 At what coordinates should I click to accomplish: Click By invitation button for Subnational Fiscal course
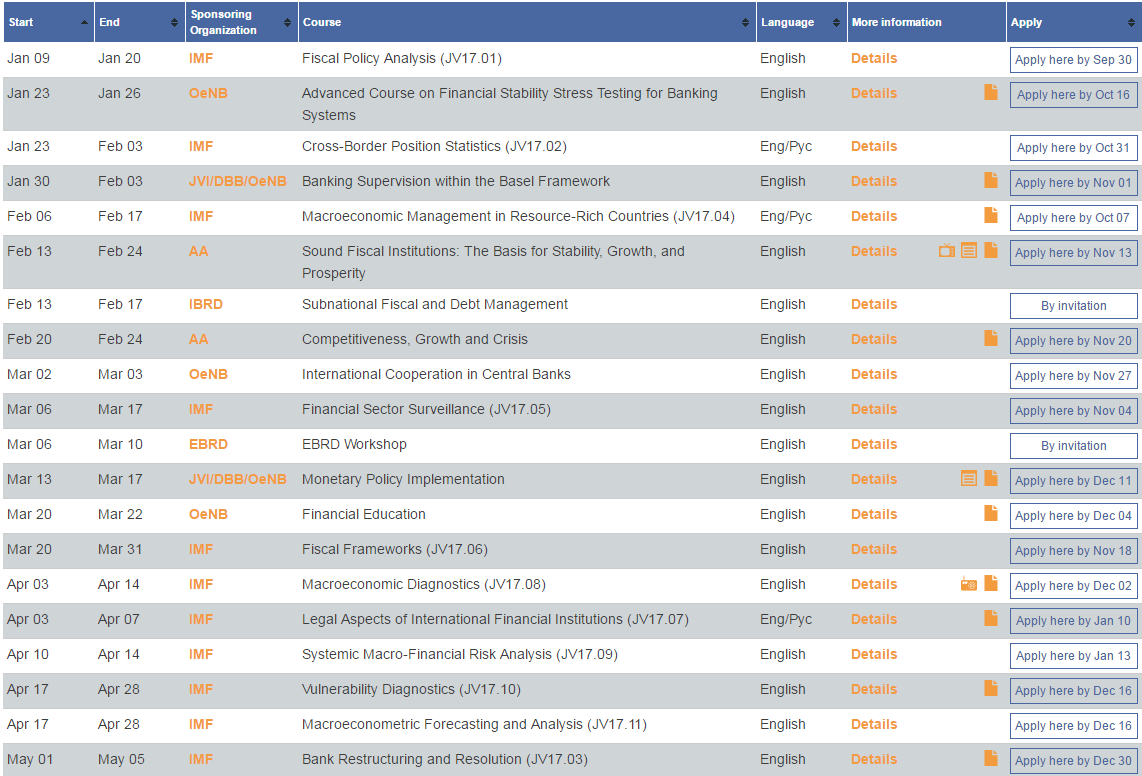click(1074, 306)
